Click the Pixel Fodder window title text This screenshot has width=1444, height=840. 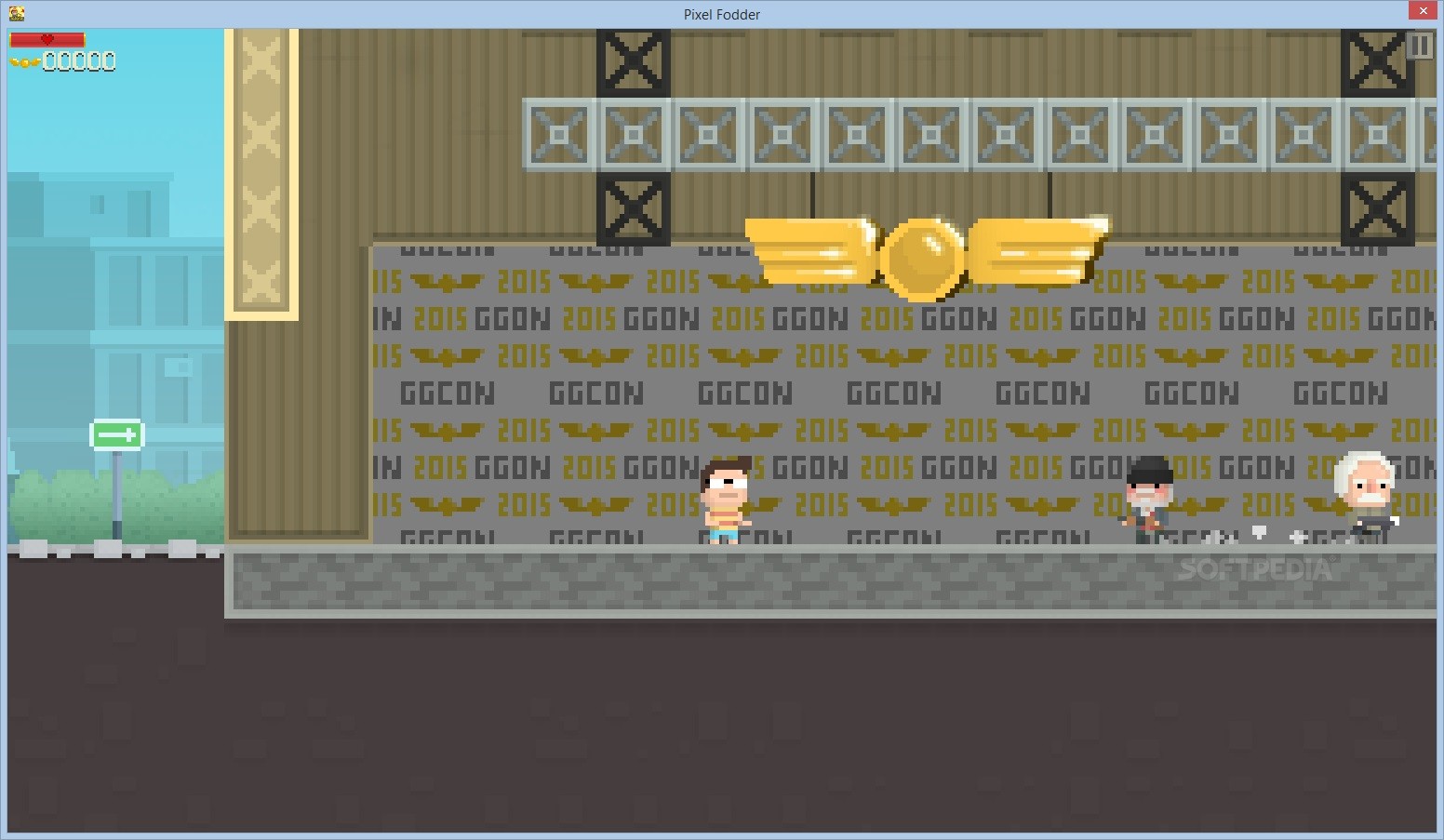point(722,14)
